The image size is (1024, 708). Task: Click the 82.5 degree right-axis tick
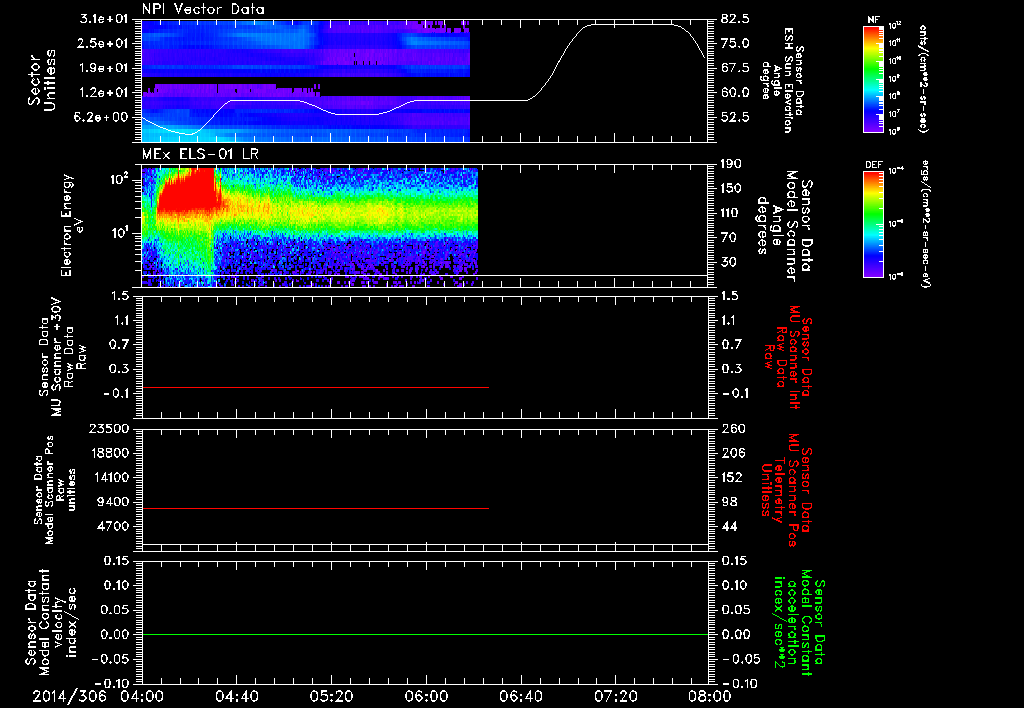(x=735, y=19)
